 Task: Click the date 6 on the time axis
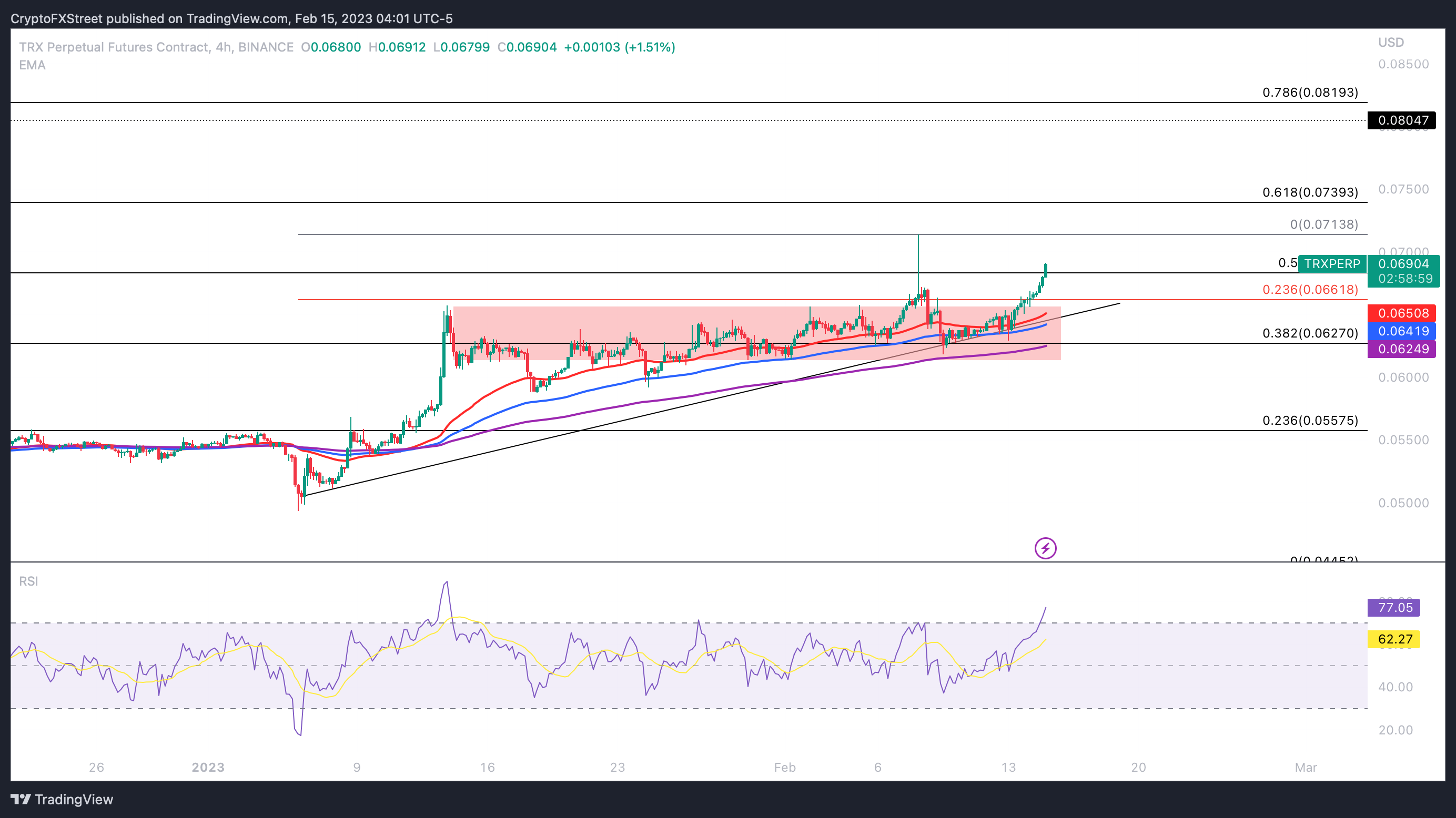[878, 767]
